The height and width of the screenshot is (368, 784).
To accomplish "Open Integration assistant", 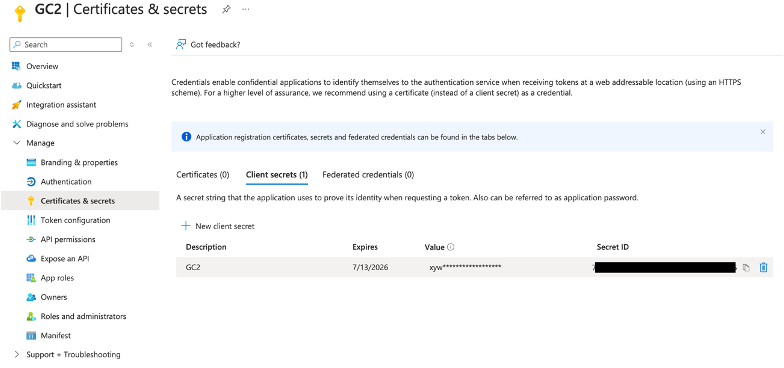I will (61, 105).
